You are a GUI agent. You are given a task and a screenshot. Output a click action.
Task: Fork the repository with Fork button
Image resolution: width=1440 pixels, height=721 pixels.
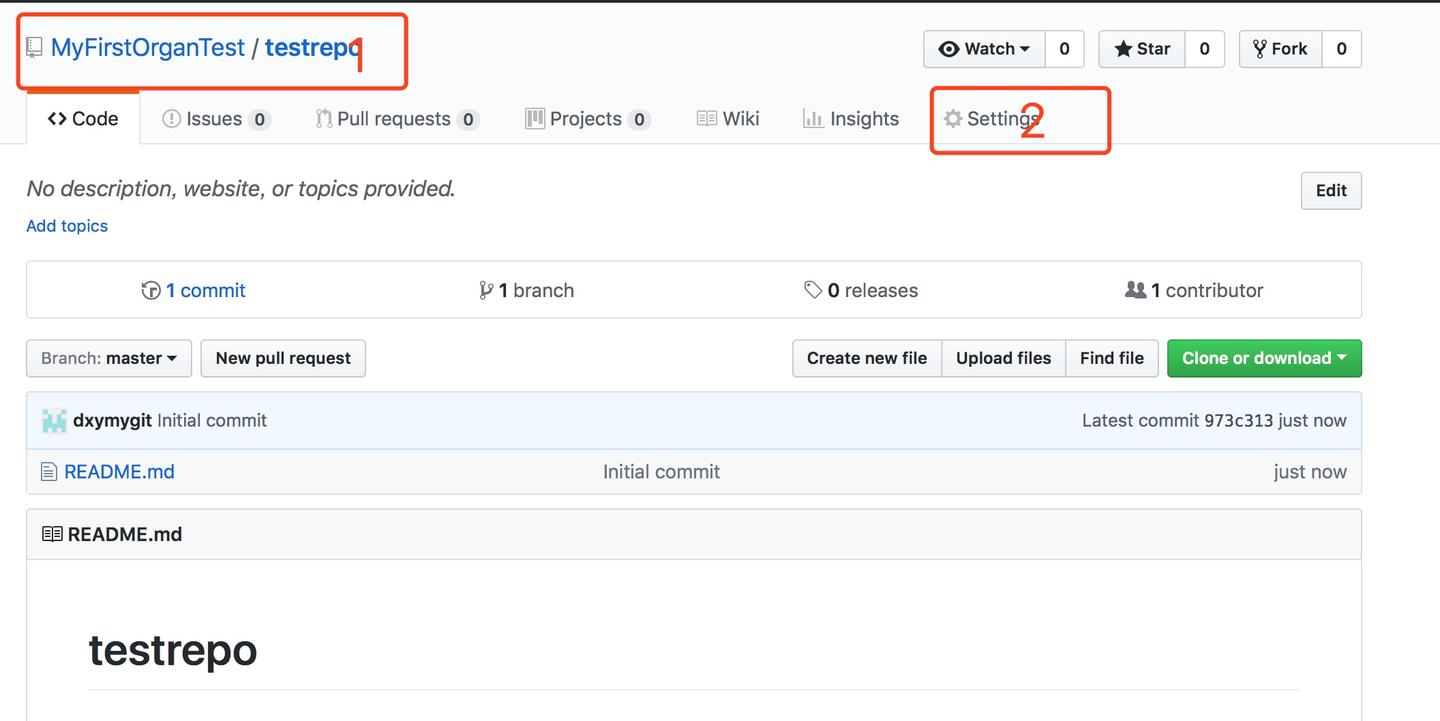(x=1281, y=49)
